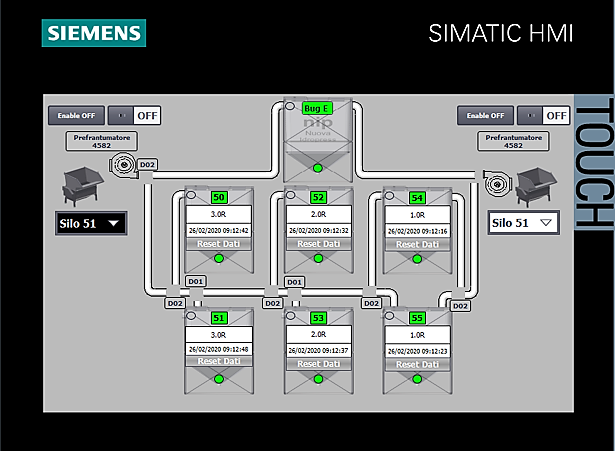Viewport: 615px width, 451px height.
Task: Open the right Silo 51 dropdown
Action: pos(524,223)
